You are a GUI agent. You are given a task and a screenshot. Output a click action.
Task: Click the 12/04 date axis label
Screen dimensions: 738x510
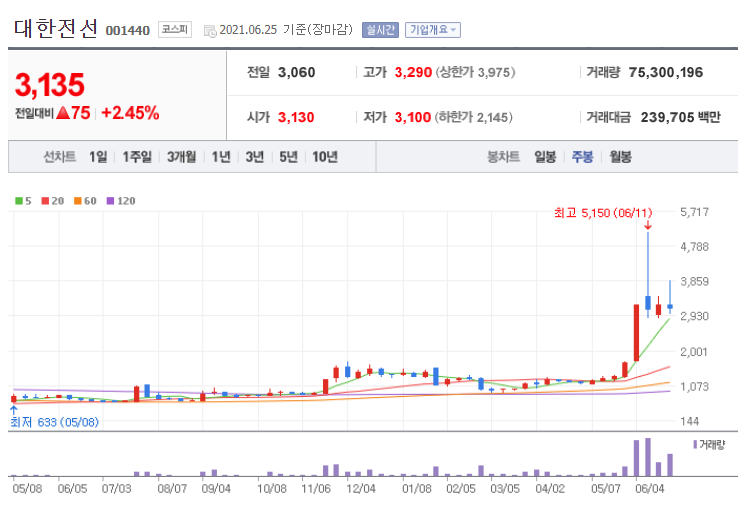pyautogui.click(x=361, y=489)
